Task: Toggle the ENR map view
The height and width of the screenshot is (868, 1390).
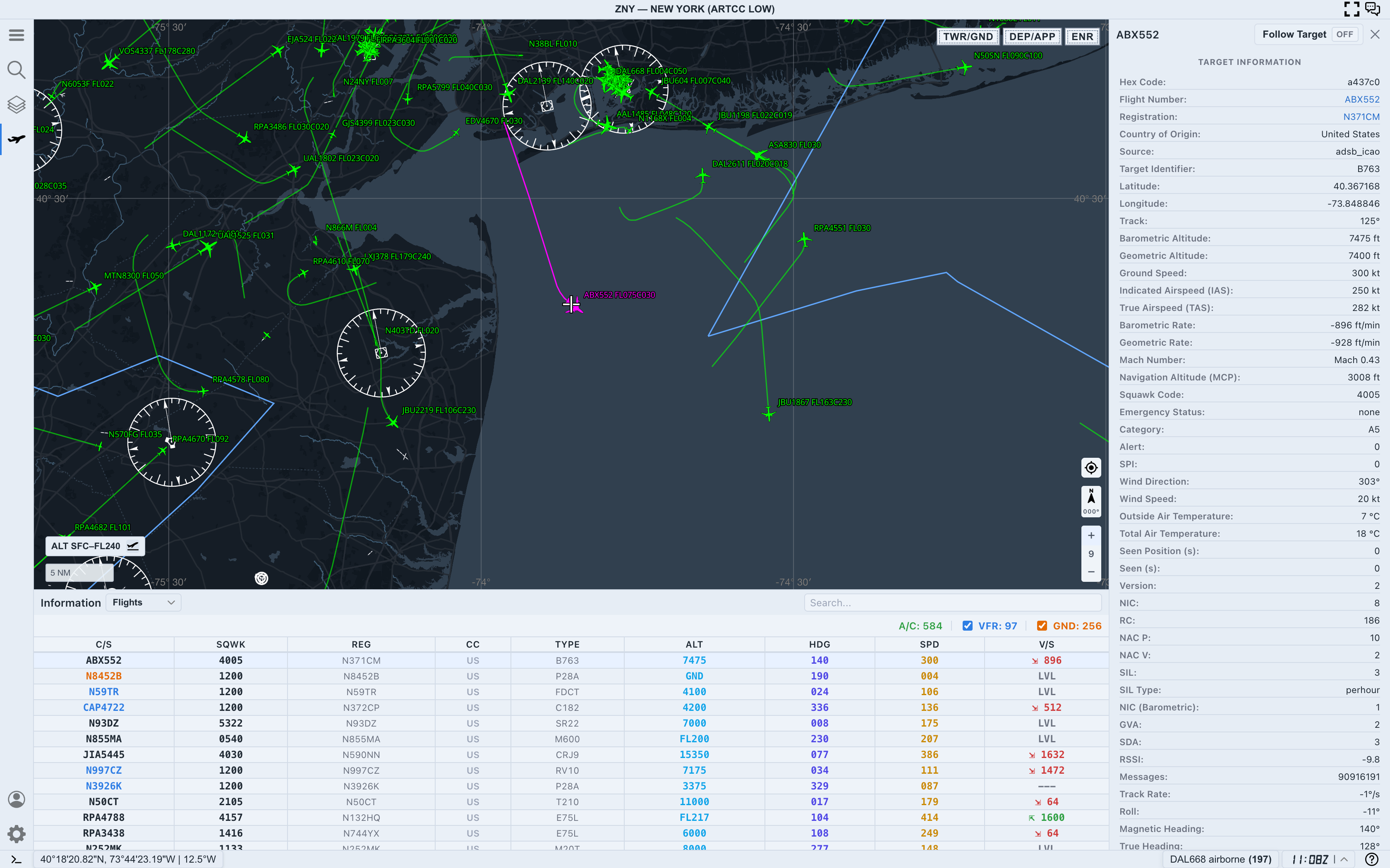Action: pos(1082,37)
